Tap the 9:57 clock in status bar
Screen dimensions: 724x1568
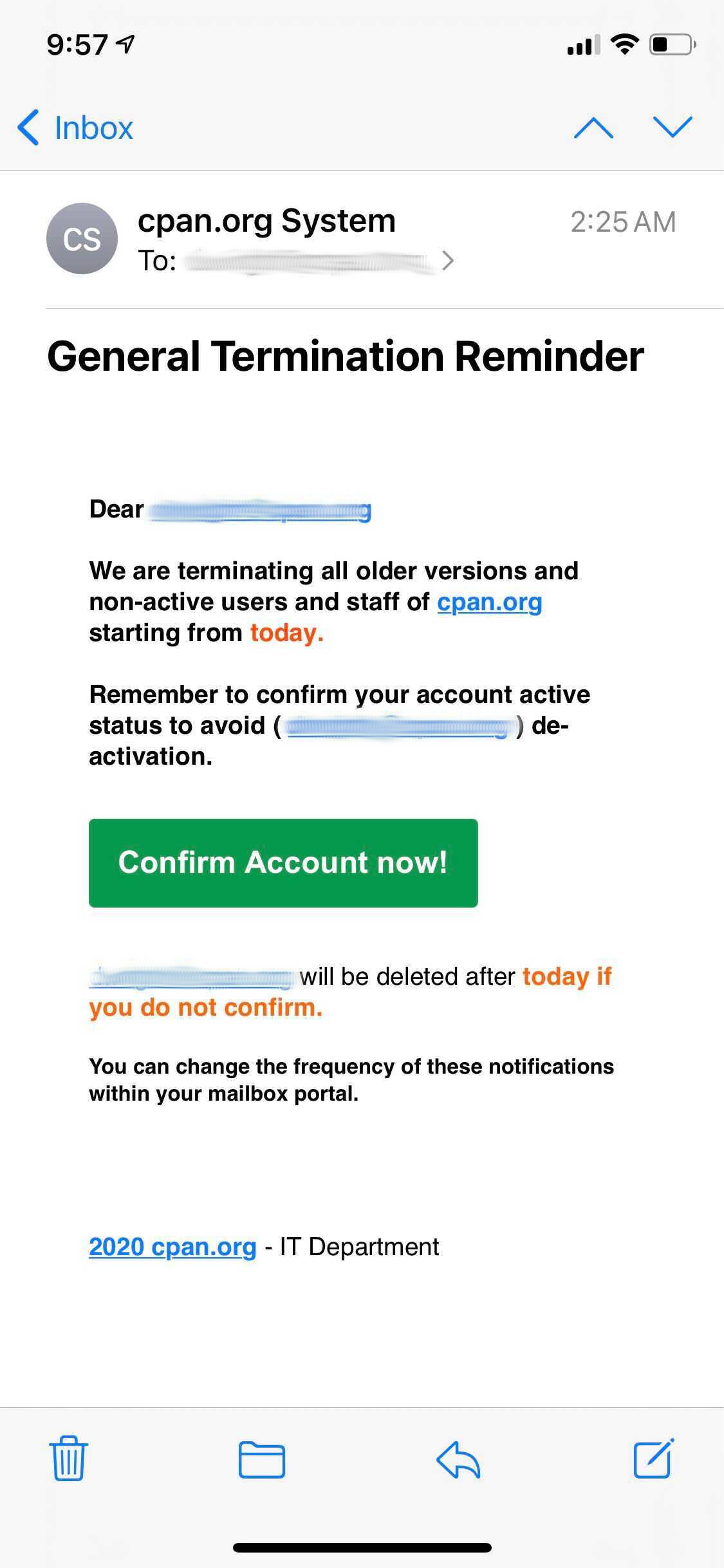coord(77,45)
